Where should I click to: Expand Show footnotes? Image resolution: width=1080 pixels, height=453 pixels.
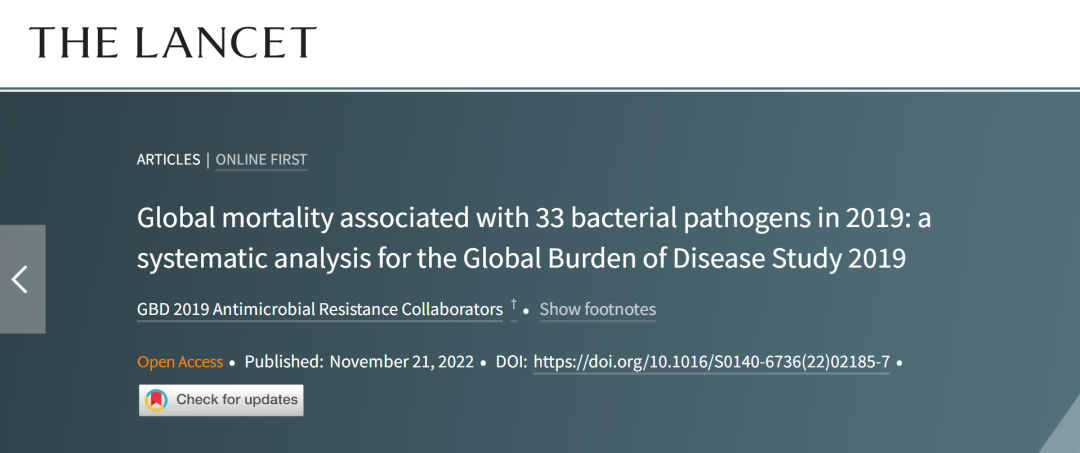597,309
